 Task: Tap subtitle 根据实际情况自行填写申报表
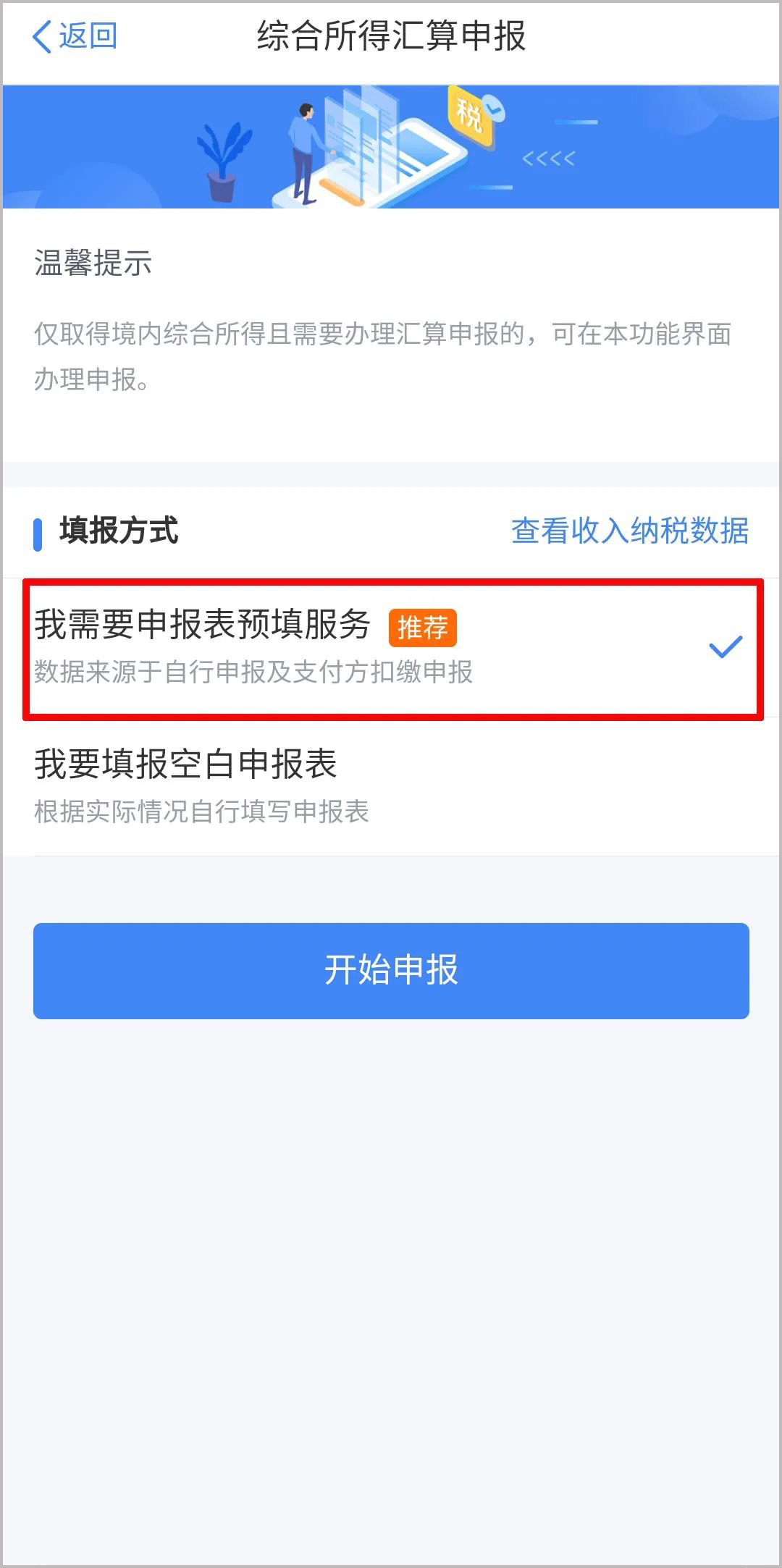click(201, 812)
